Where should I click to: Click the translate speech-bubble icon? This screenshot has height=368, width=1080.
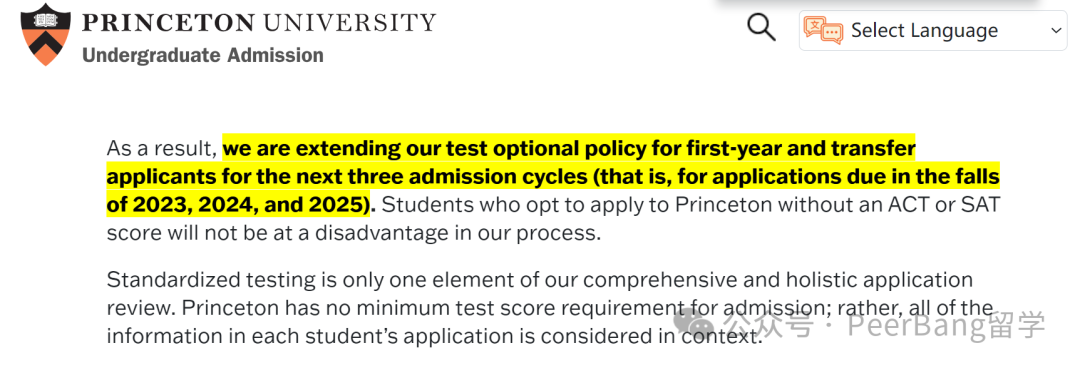(x=823, y=31)
